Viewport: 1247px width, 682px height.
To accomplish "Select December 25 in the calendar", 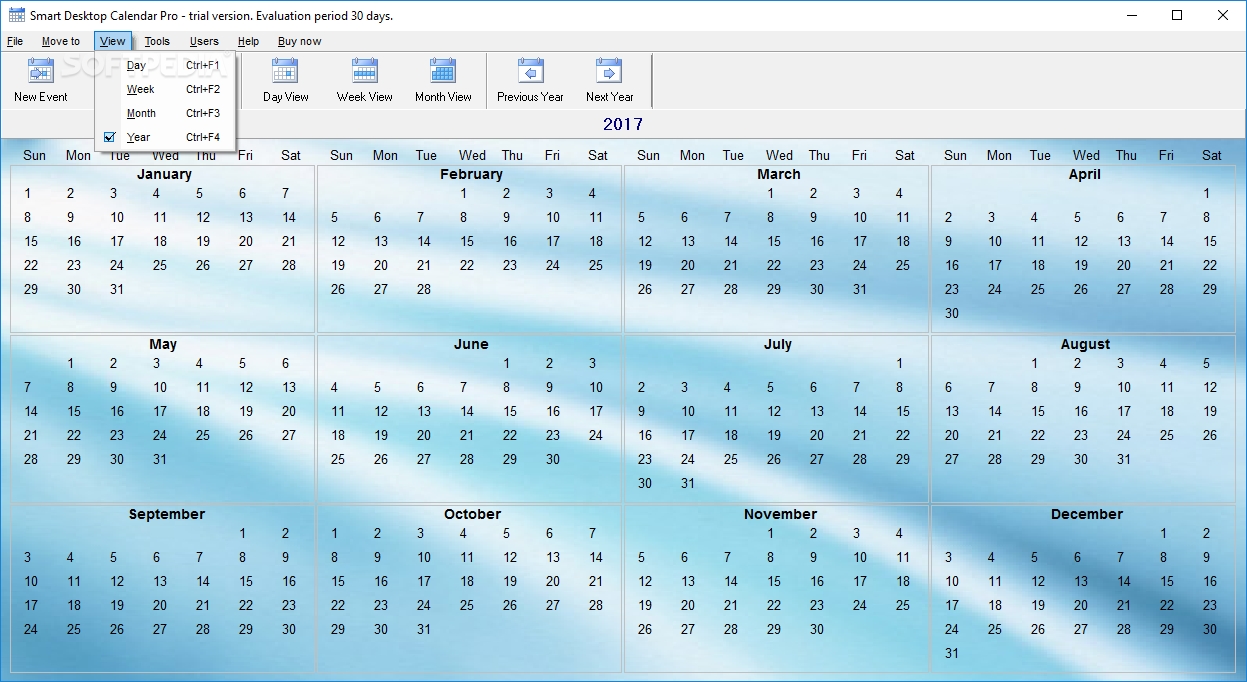I will click(x=995, y=629).
